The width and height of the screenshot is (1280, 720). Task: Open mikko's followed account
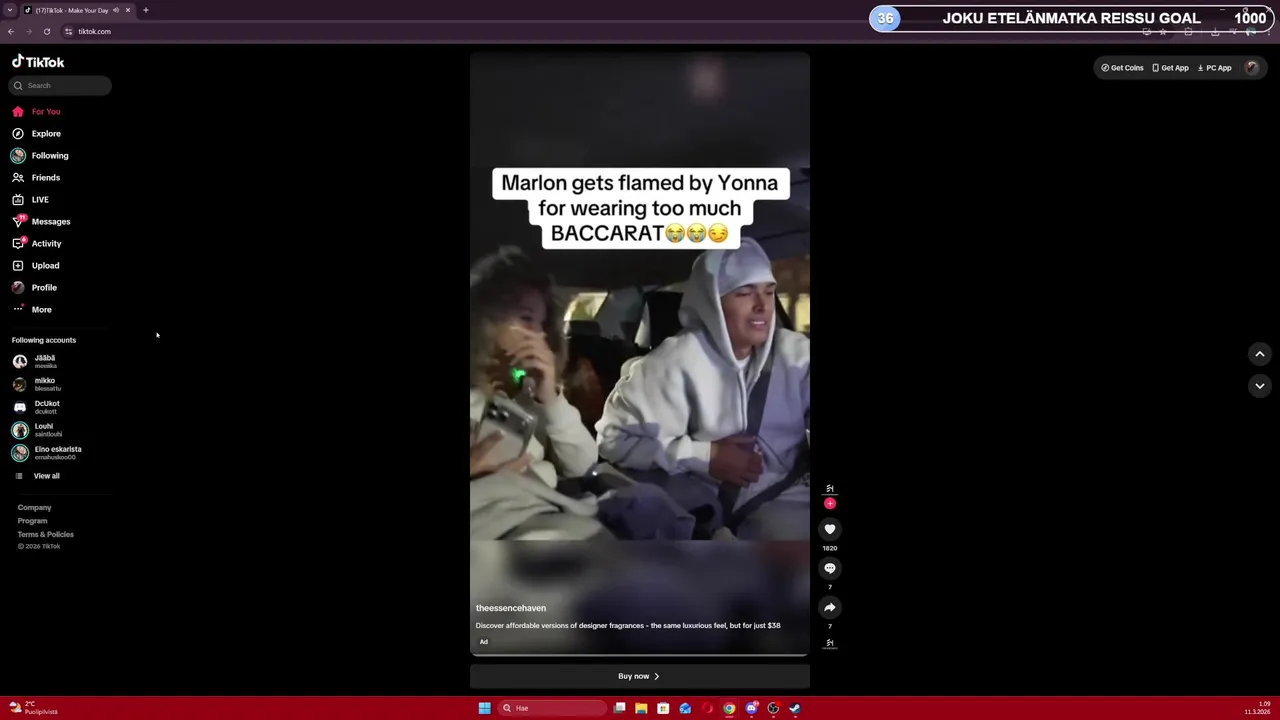point(37,384)
